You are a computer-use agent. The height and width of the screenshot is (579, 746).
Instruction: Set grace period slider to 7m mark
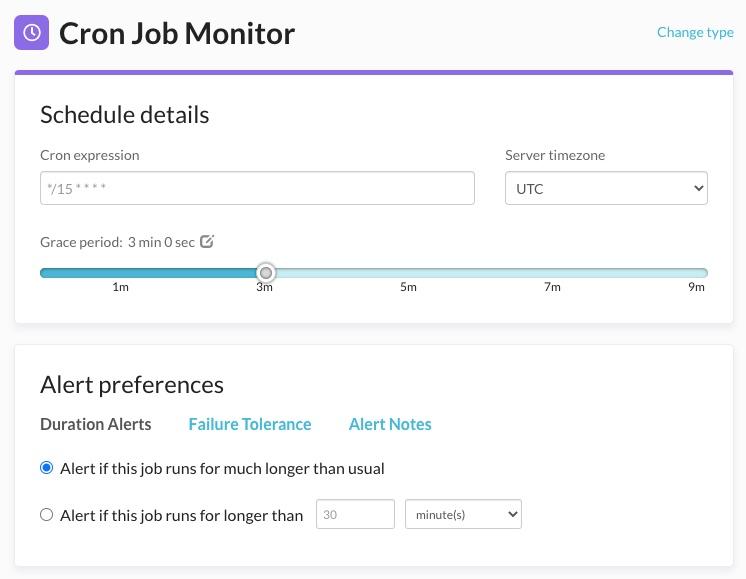pyautogui.click(x=552, y=273)
